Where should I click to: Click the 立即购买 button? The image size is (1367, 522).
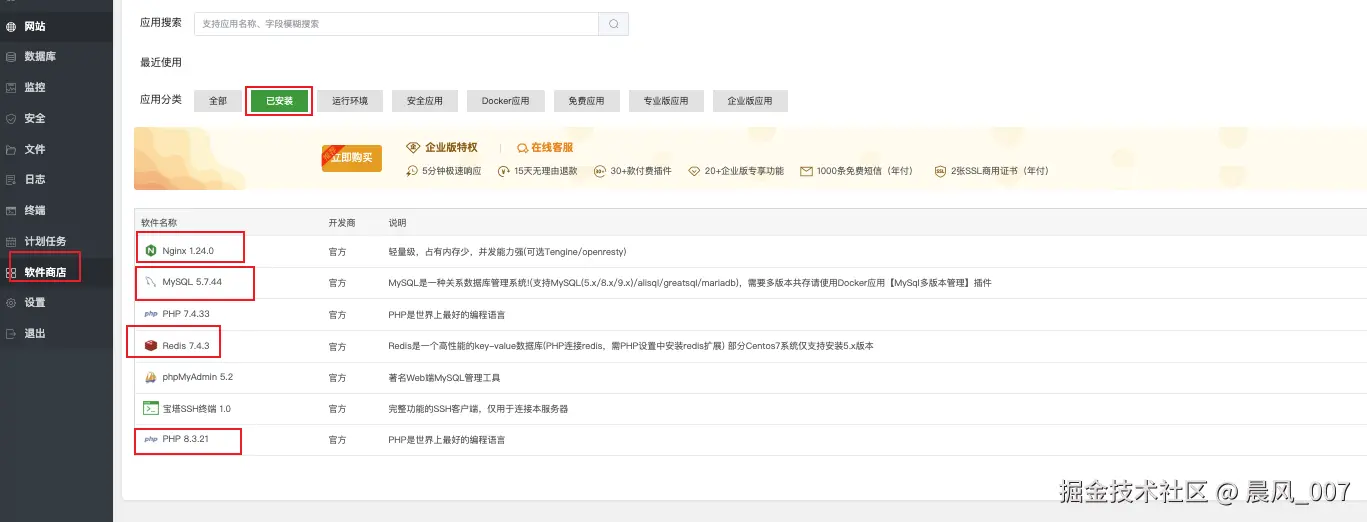(352, 158)
